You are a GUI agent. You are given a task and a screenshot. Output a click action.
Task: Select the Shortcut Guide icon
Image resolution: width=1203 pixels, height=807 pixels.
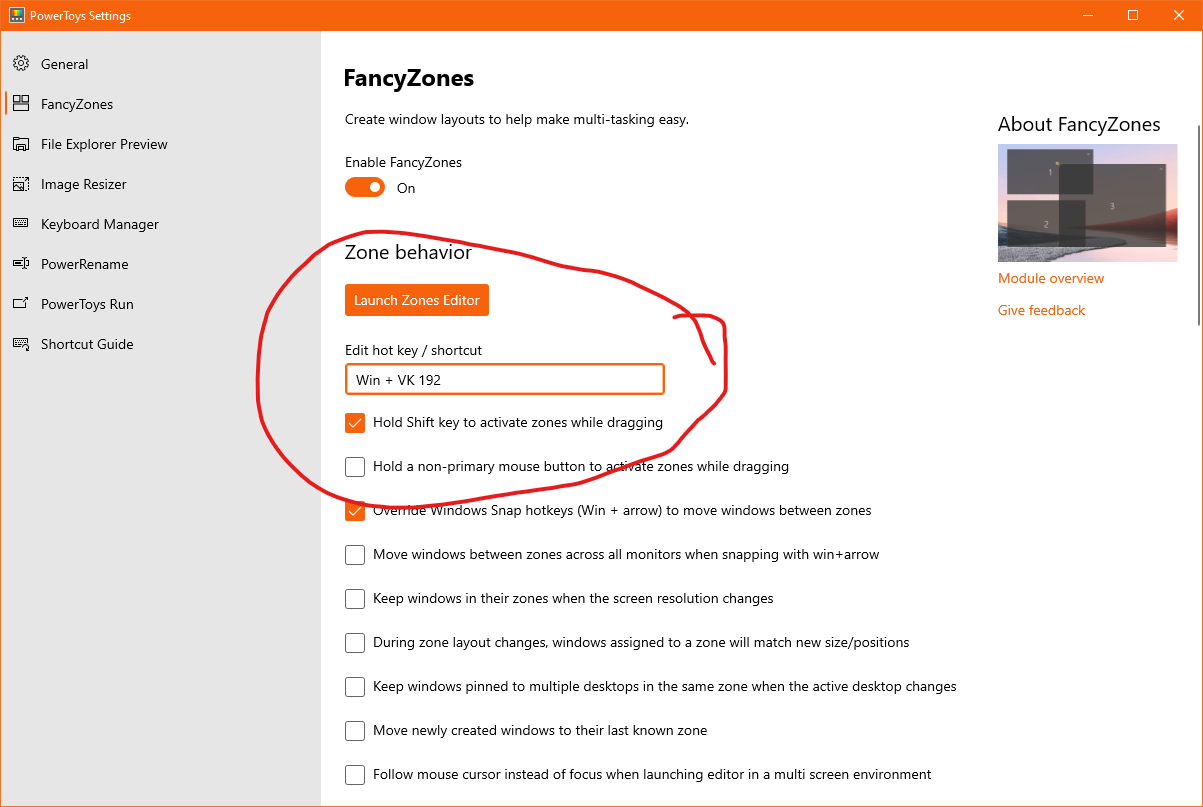click(x=19, y=343)
